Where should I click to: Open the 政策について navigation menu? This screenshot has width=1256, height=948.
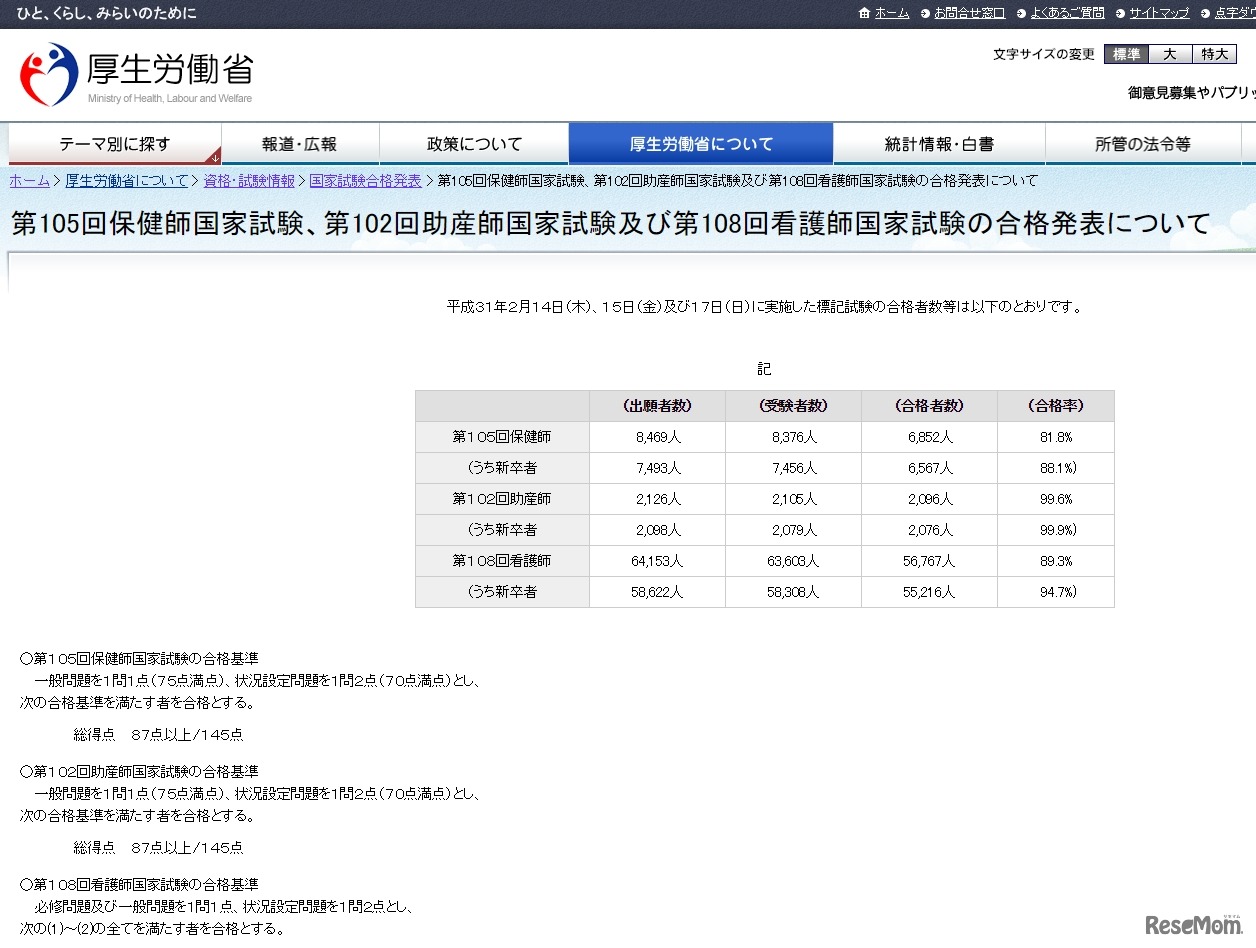coord(473,143)
